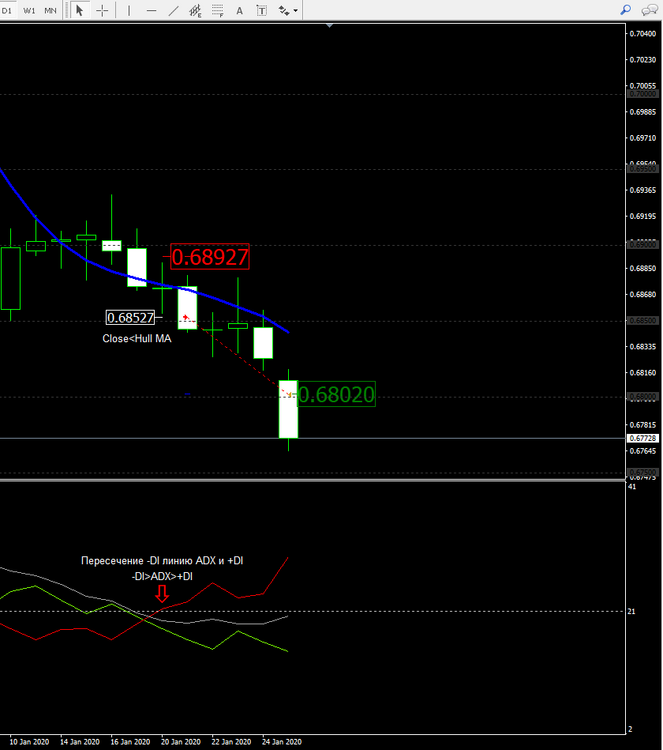Open the blue magnifier search
The image size is (663, 750).
626,10
